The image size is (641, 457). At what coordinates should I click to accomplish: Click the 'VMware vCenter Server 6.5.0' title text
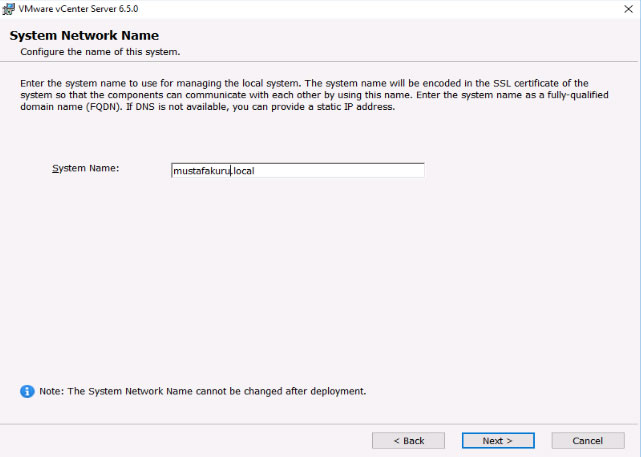pyautogui.click(x=78, y=9)
